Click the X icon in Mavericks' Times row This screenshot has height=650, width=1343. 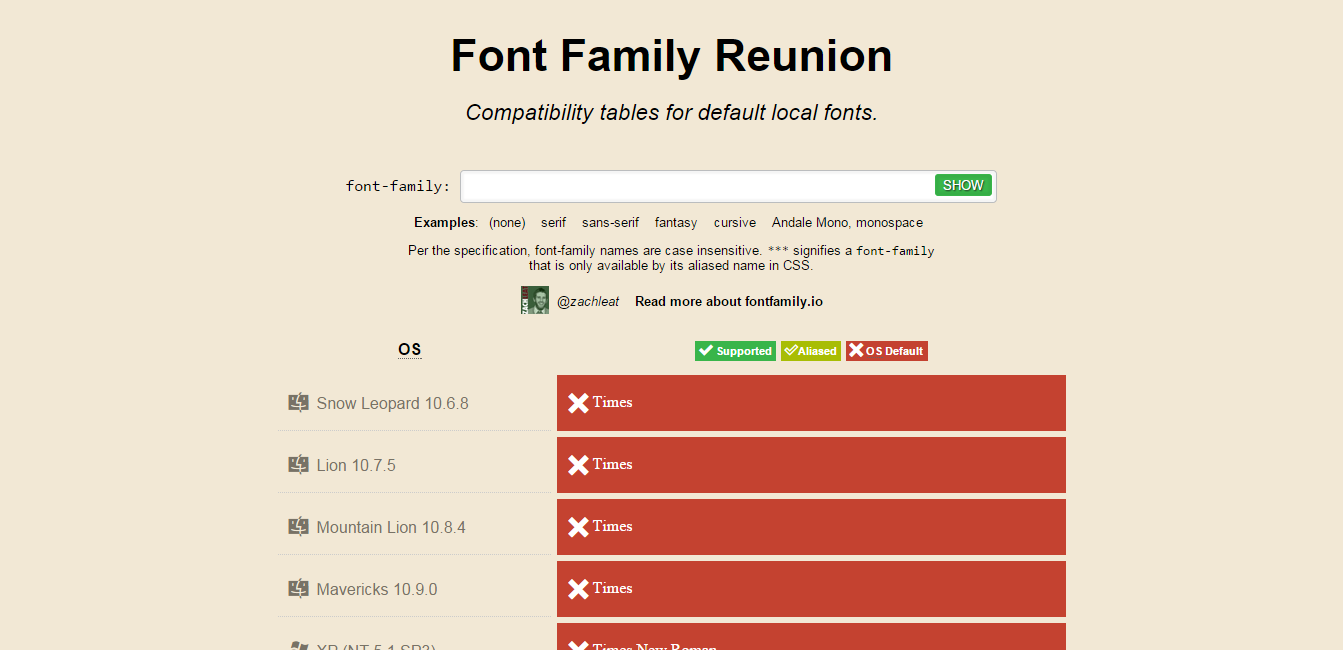[x=578, y=589]
